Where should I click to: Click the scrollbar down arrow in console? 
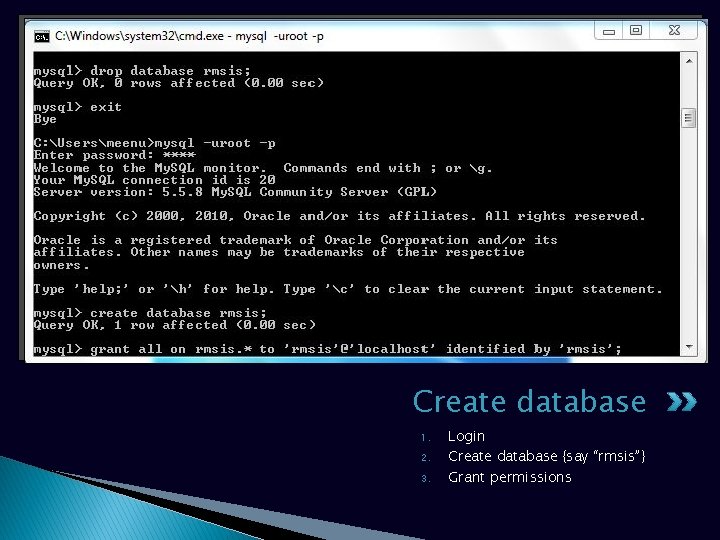689,347
